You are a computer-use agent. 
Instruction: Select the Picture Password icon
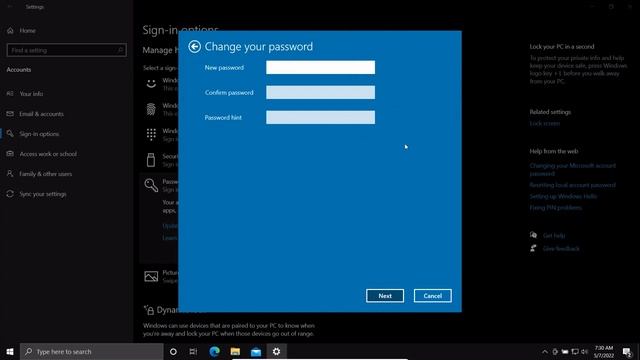(151, 276)
